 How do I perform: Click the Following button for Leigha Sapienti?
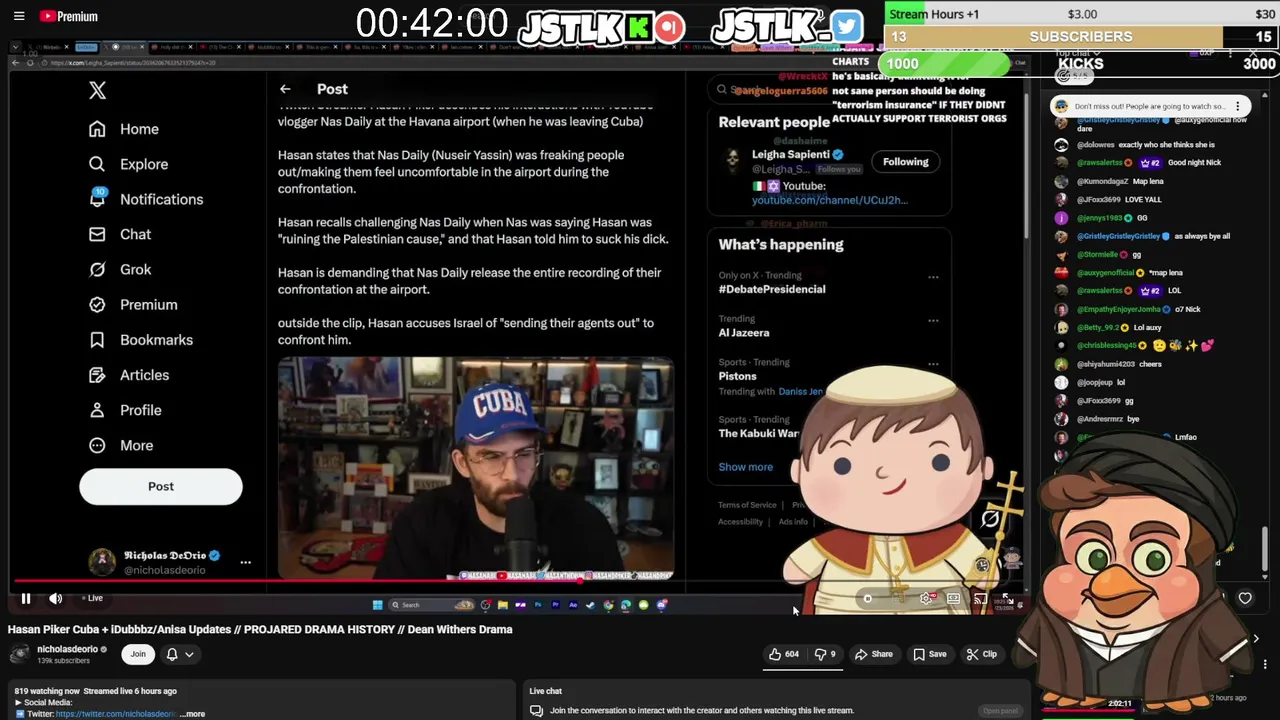(x=905, y=162)
